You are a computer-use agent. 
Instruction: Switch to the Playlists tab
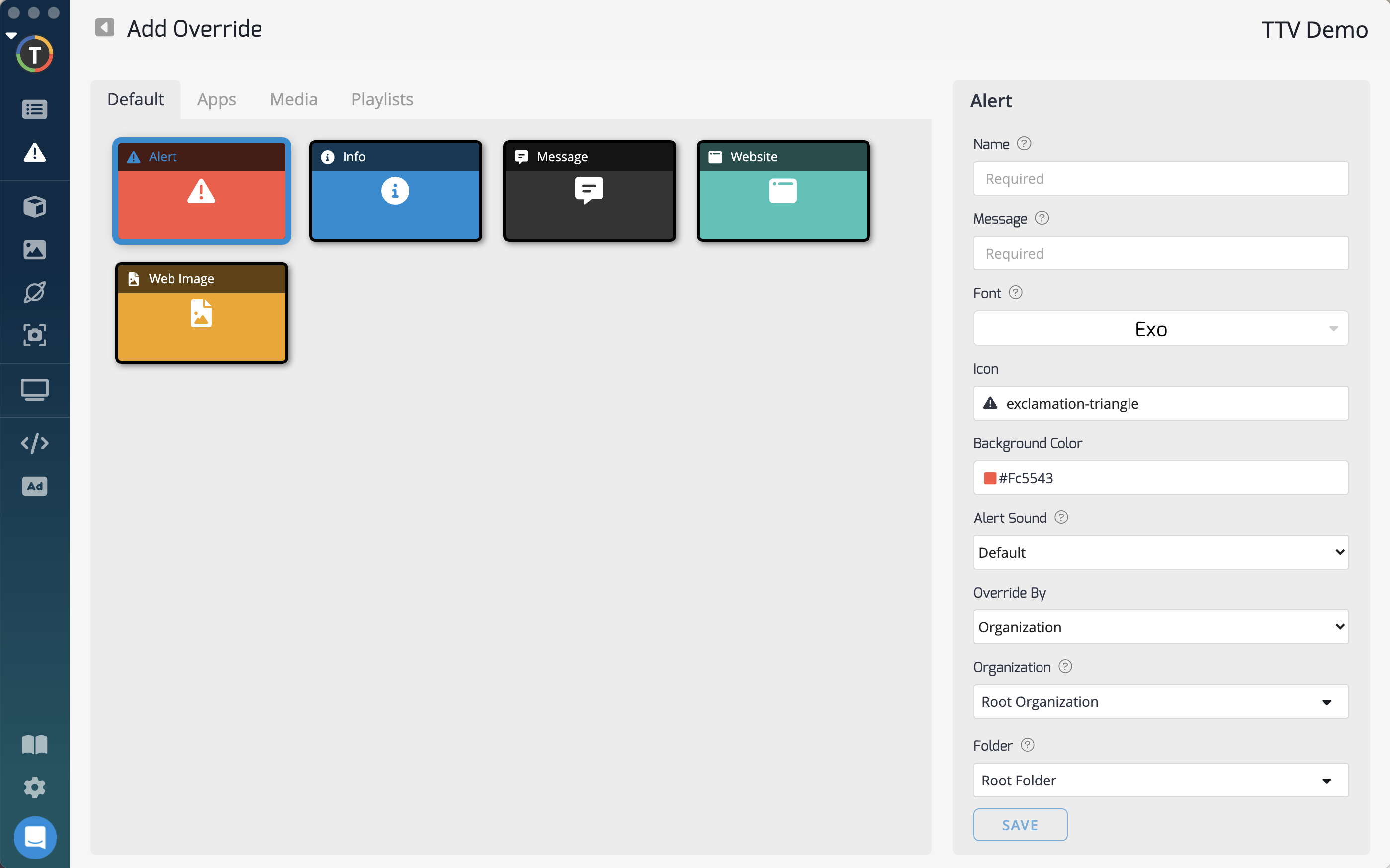[382, 99]
